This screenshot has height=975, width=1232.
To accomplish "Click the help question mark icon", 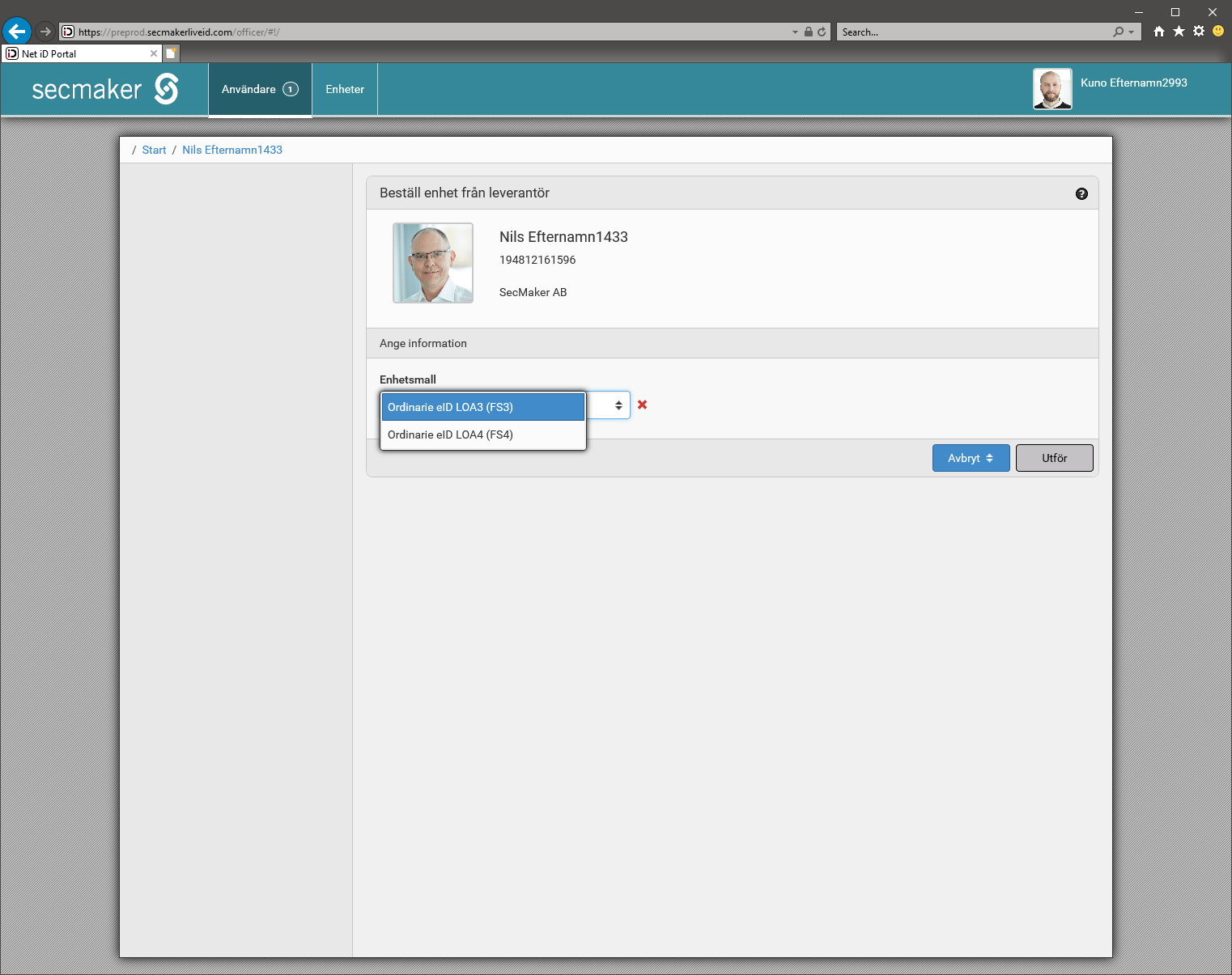I will pos(1081,193).
